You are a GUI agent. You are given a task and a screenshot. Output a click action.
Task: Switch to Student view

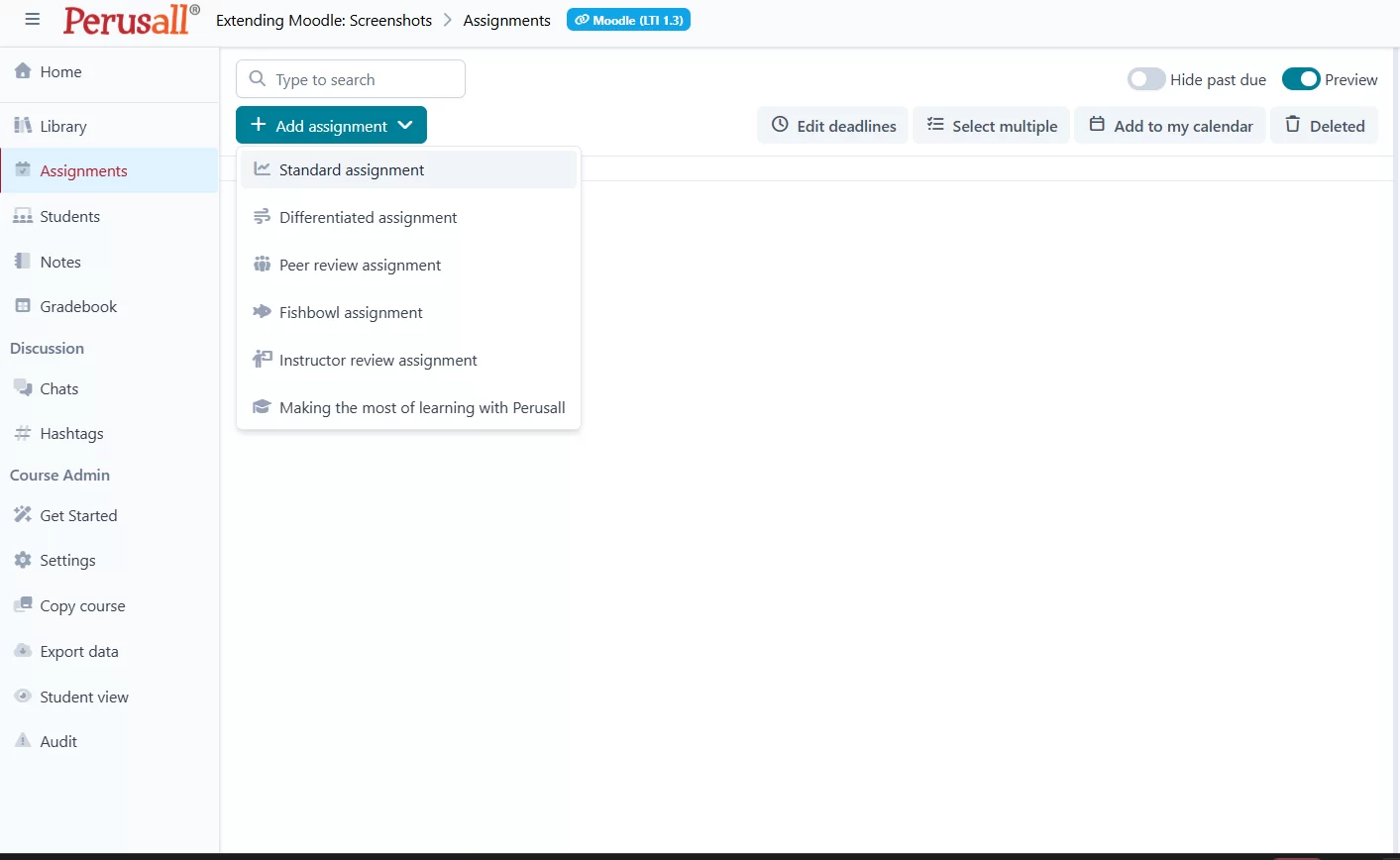click(x=83, y=698)
